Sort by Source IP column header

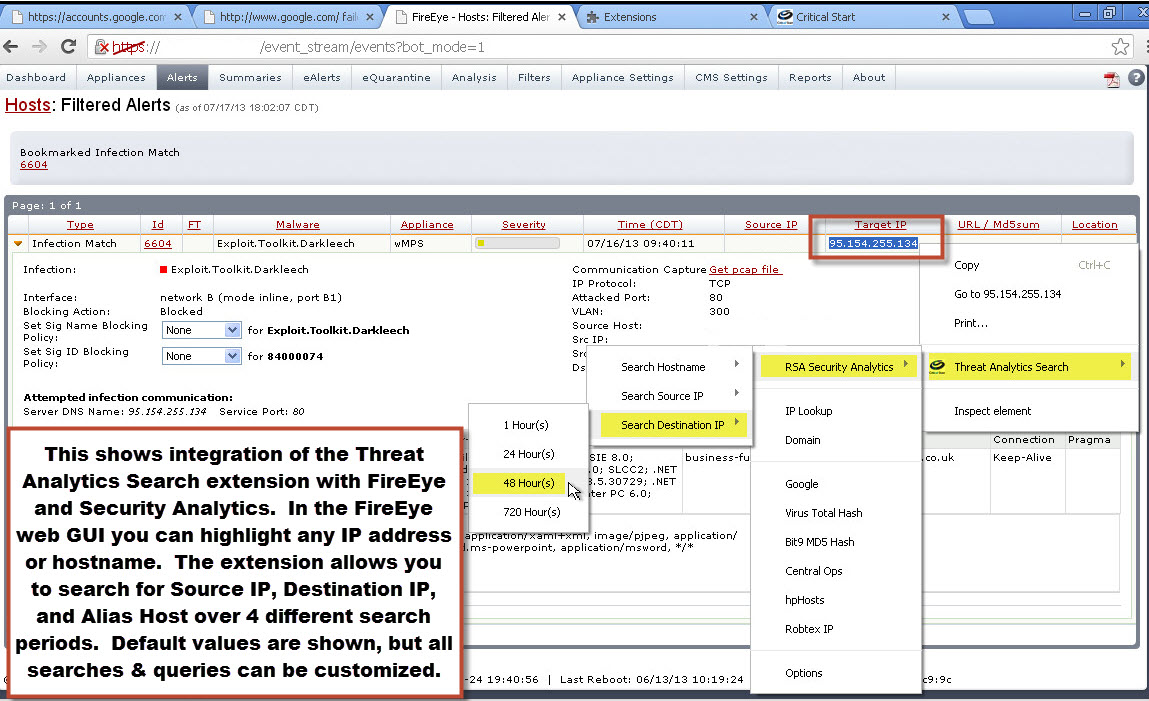771,225
